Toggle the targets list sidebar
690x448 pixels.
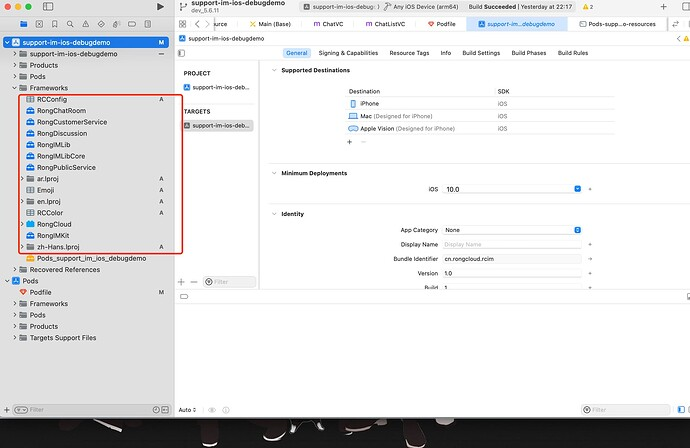point(182,53)
